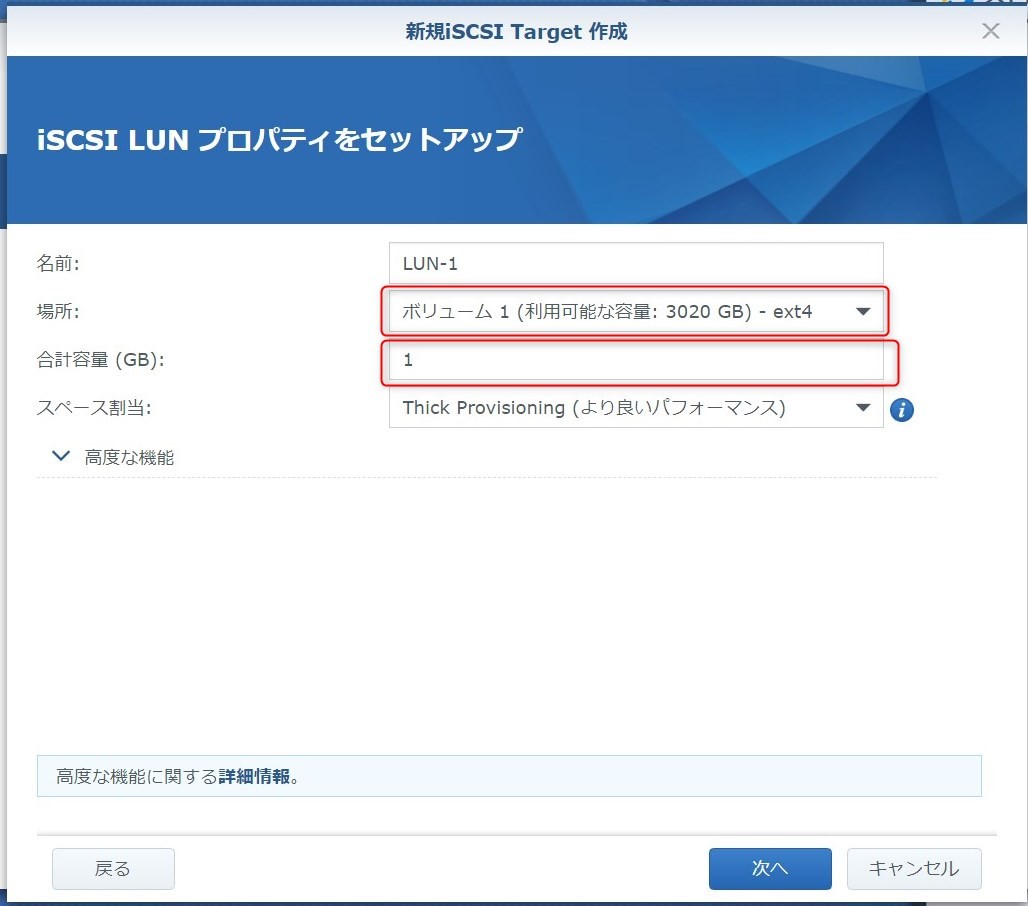This screenshot has height=906, width=1028.
Task: Open the スペース割当 provisioning selection box
Action: [620, 408]
